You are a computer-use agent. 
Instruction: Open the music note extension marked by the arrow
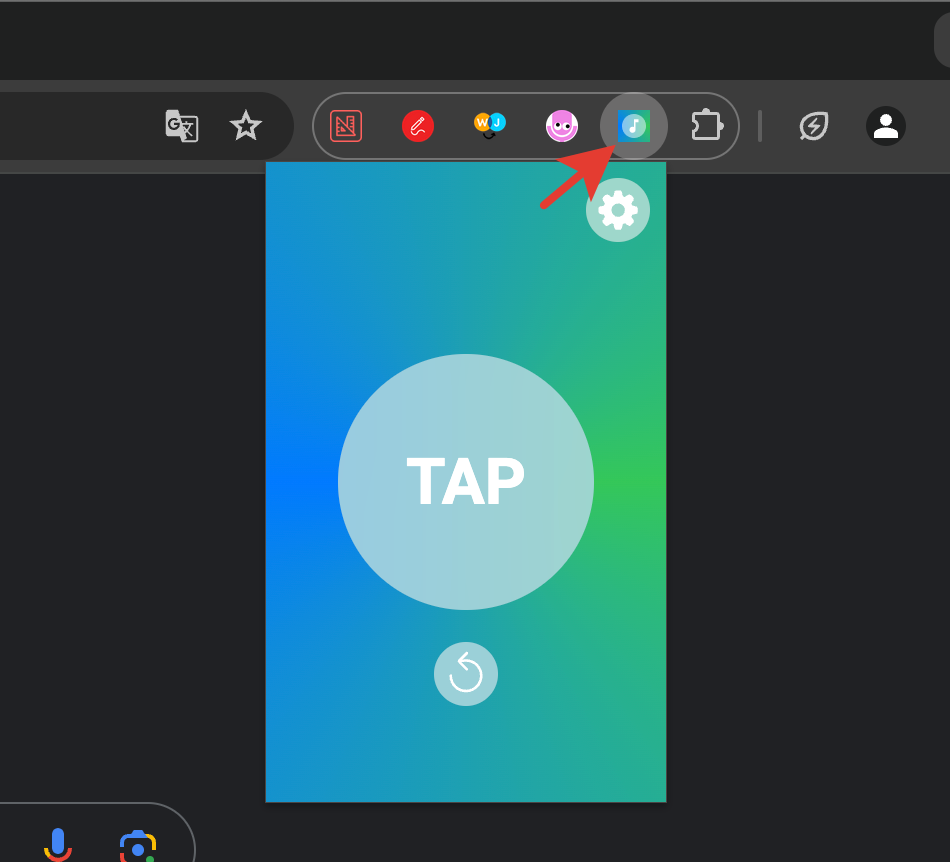(x=633, y=126)
